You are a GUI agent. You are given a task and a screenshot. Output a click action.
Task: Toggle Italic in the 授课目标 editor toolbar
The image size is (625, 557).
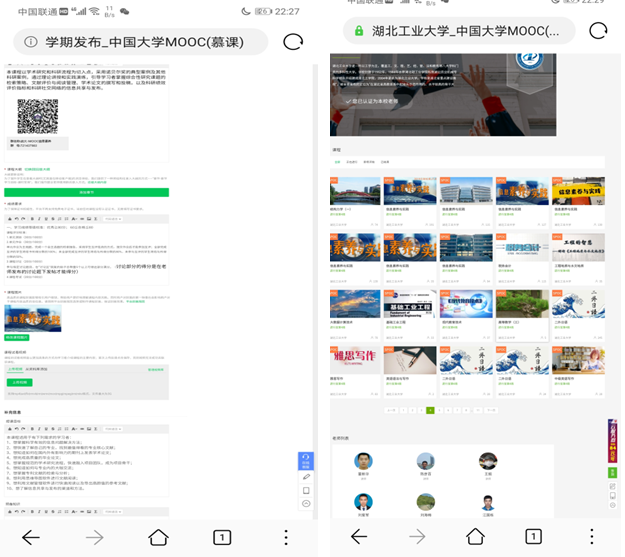(x=39, y=429)
